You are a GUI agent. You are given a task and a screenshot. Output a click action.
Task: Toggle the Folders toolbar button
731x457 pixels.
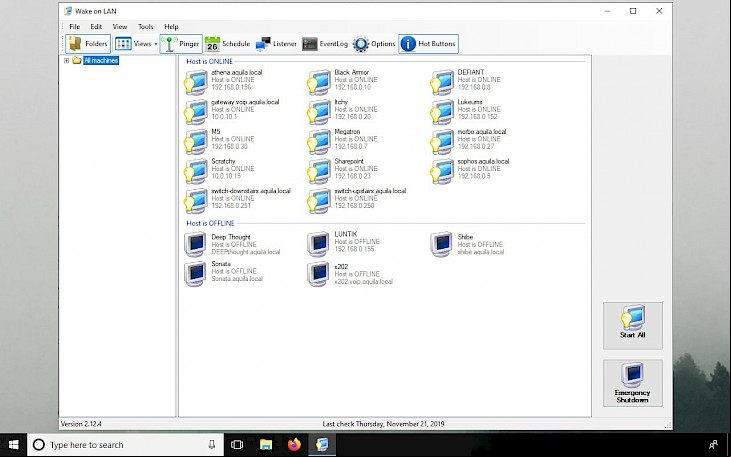(88, 44)
